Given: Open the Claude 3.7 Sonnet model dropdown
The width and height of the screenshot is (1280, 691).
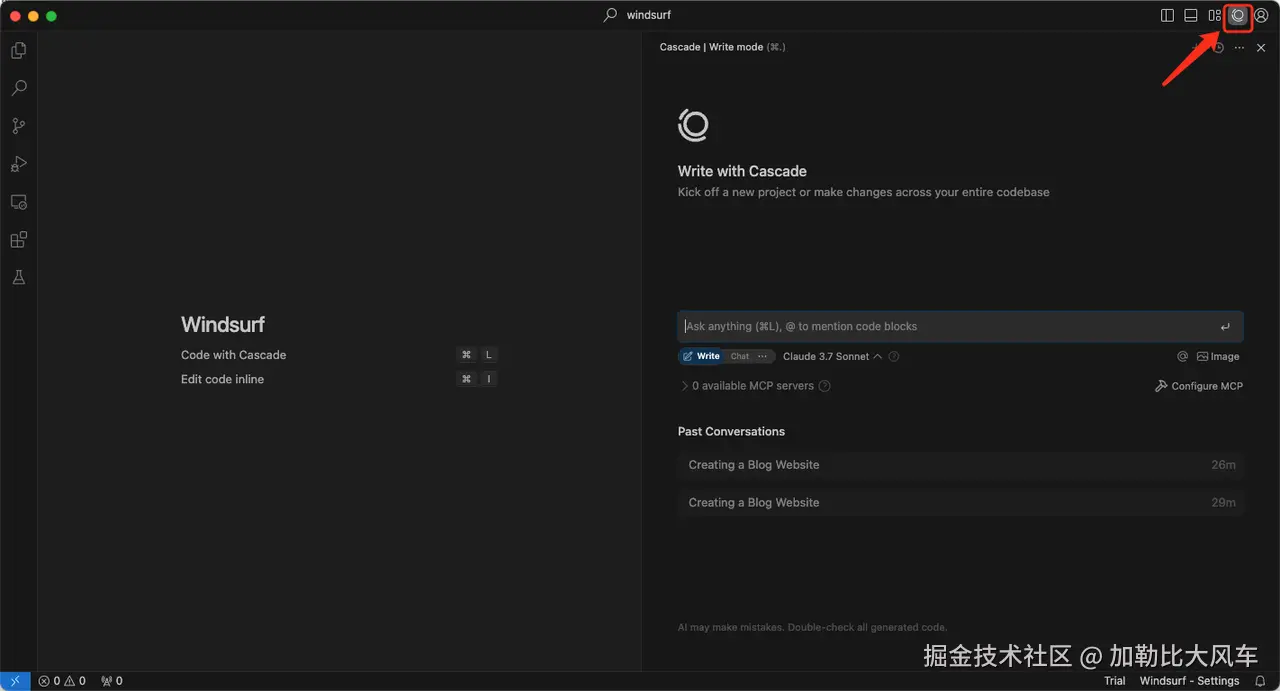Looking at the screenshot, I should (832, 356).
